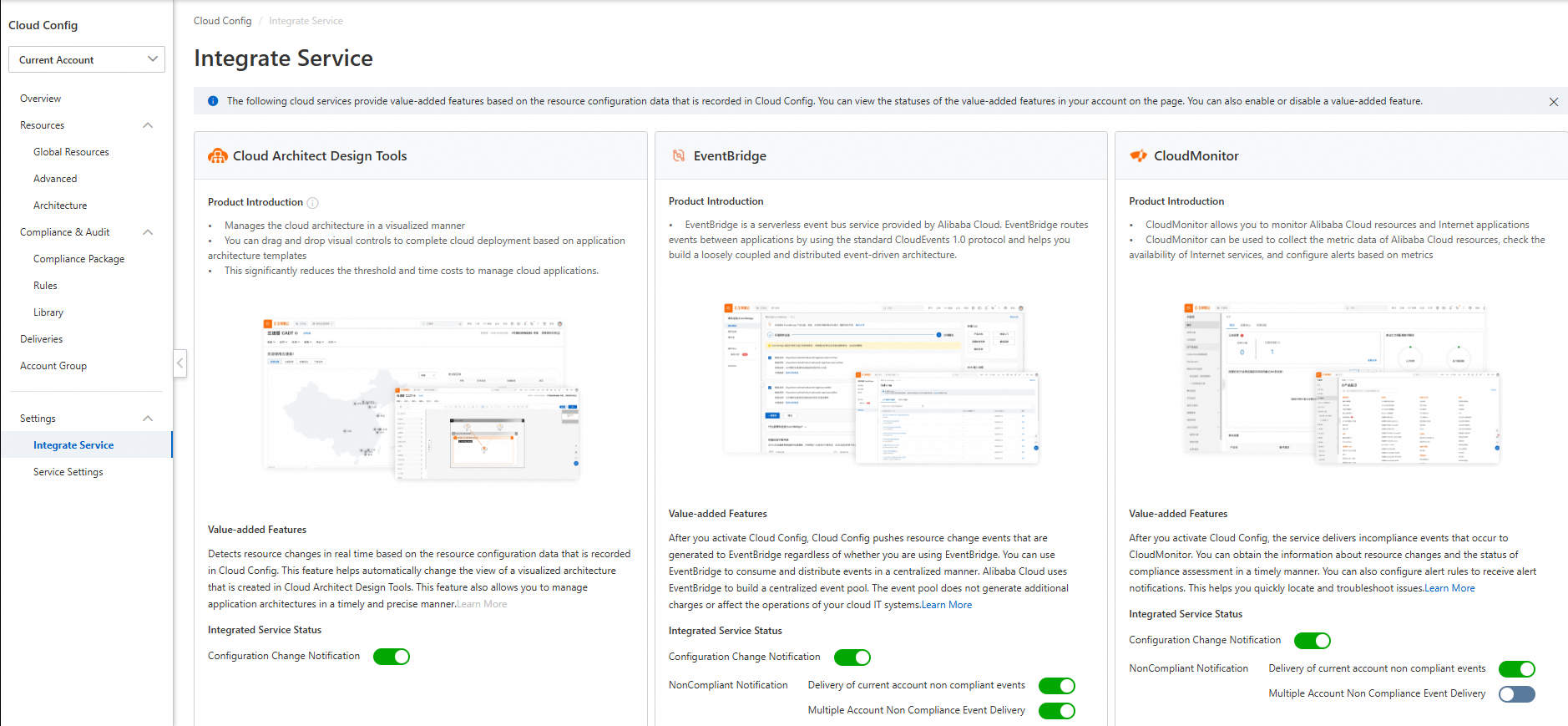1568x726 pixels.
Task: Toggle CloudMonitor Configuration Change Notification switch
Action: tap(1313, 641)
